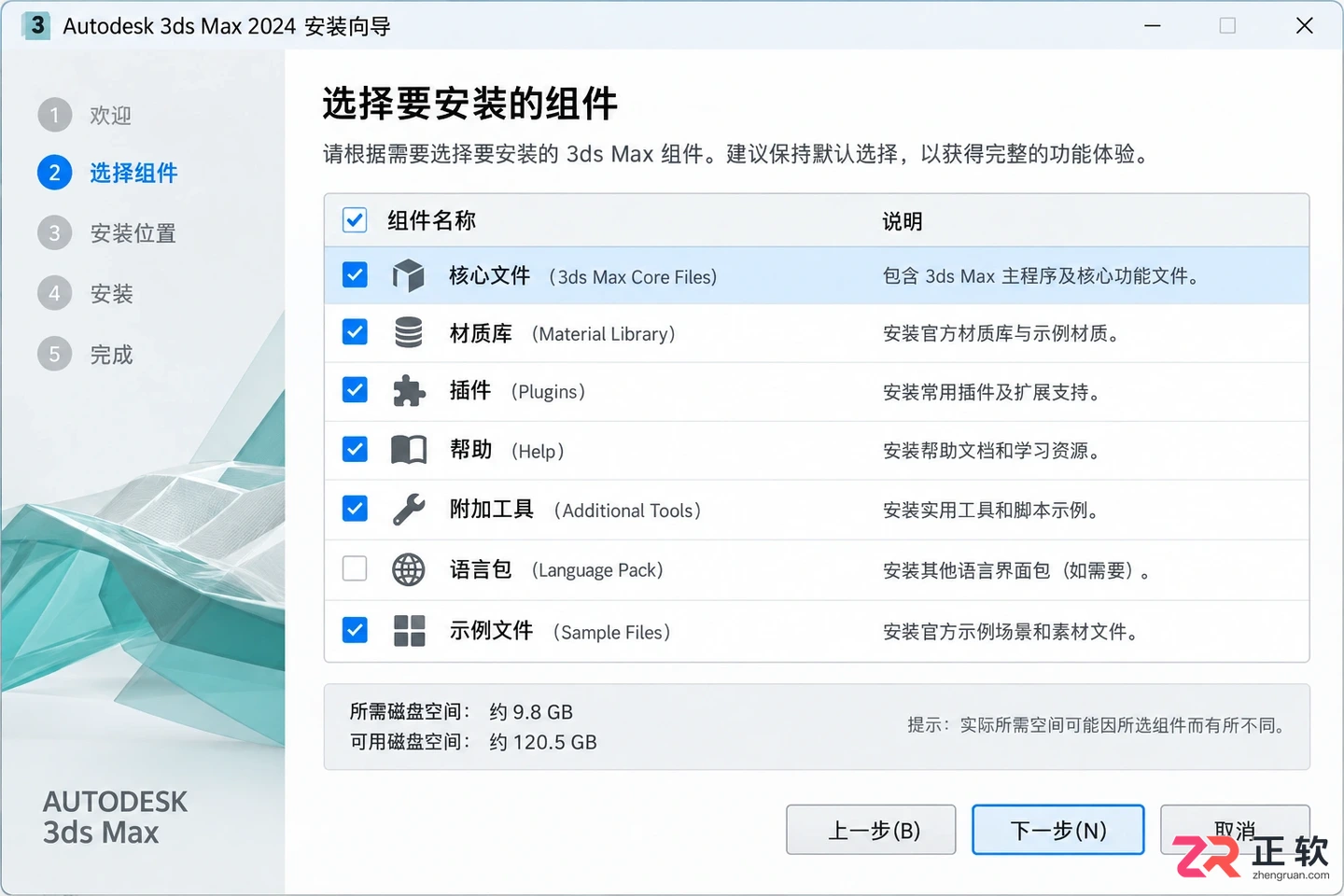Click the 约 9.8 GB required space value
The height and width of the screenshot is (896, 1344).
(x=531, y=712)
